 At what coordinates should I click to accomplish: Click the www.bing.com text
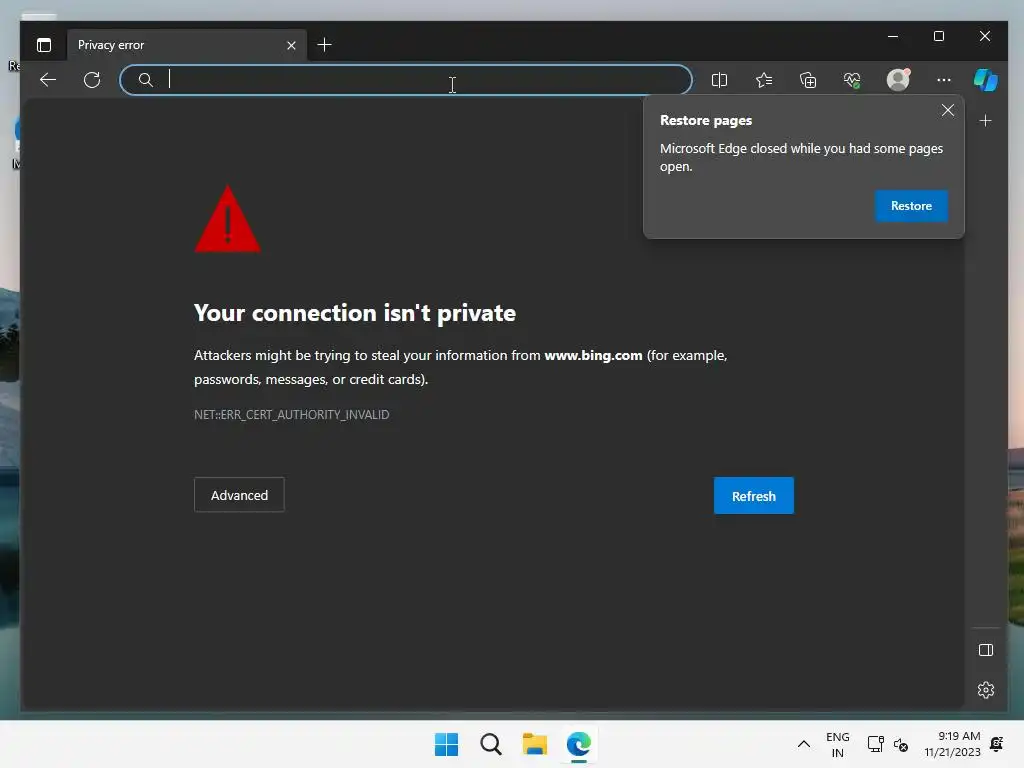(593, 355)
